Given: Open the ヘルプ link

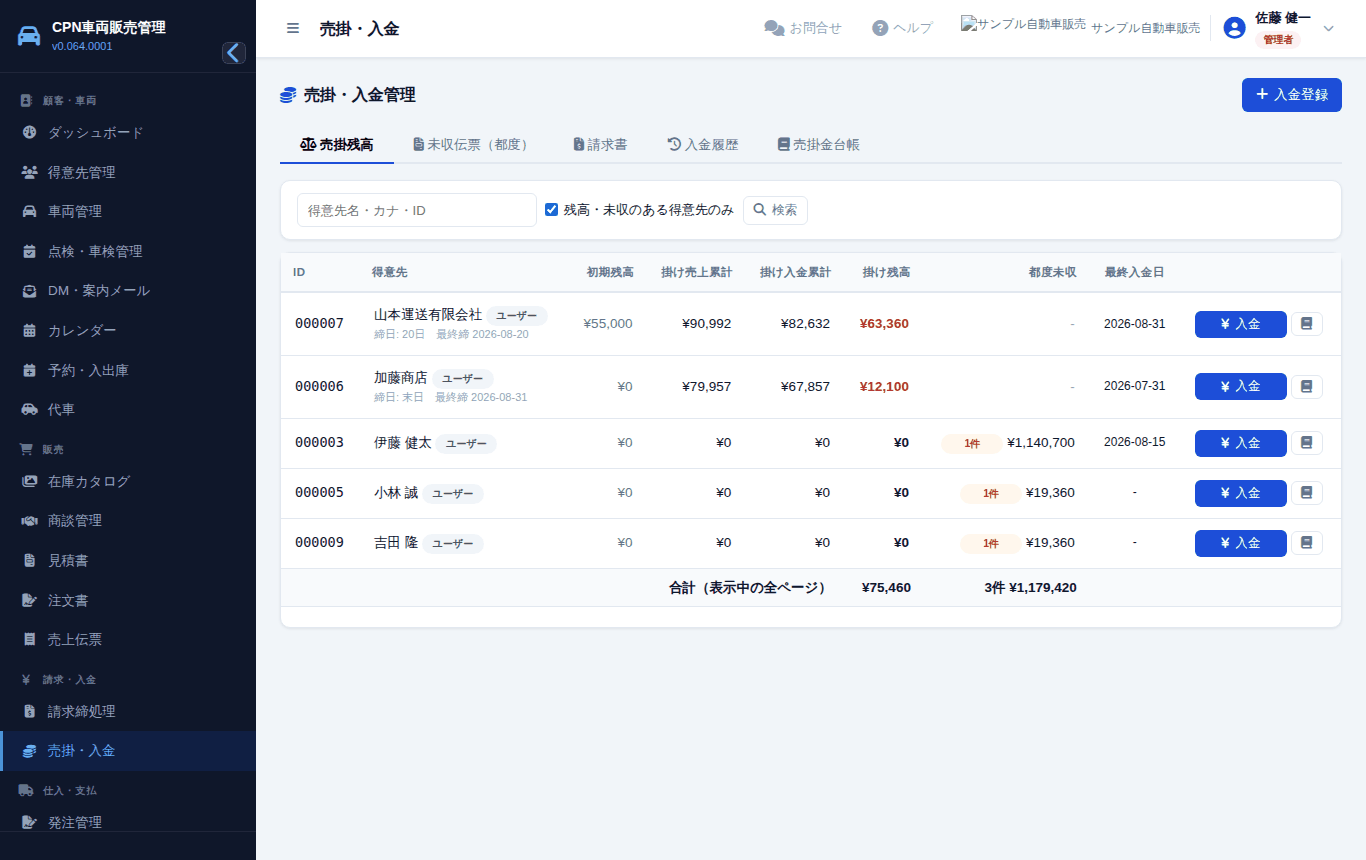Looking at the screenshot, I should point(902,28).
